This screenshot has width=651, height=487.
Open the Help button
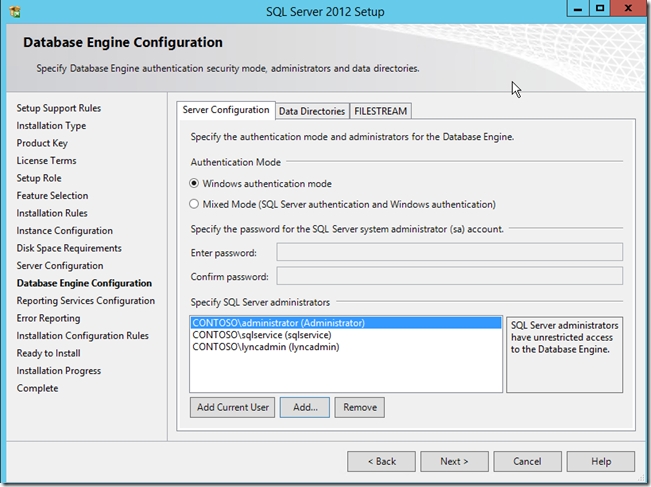click(x=601, y=461)
